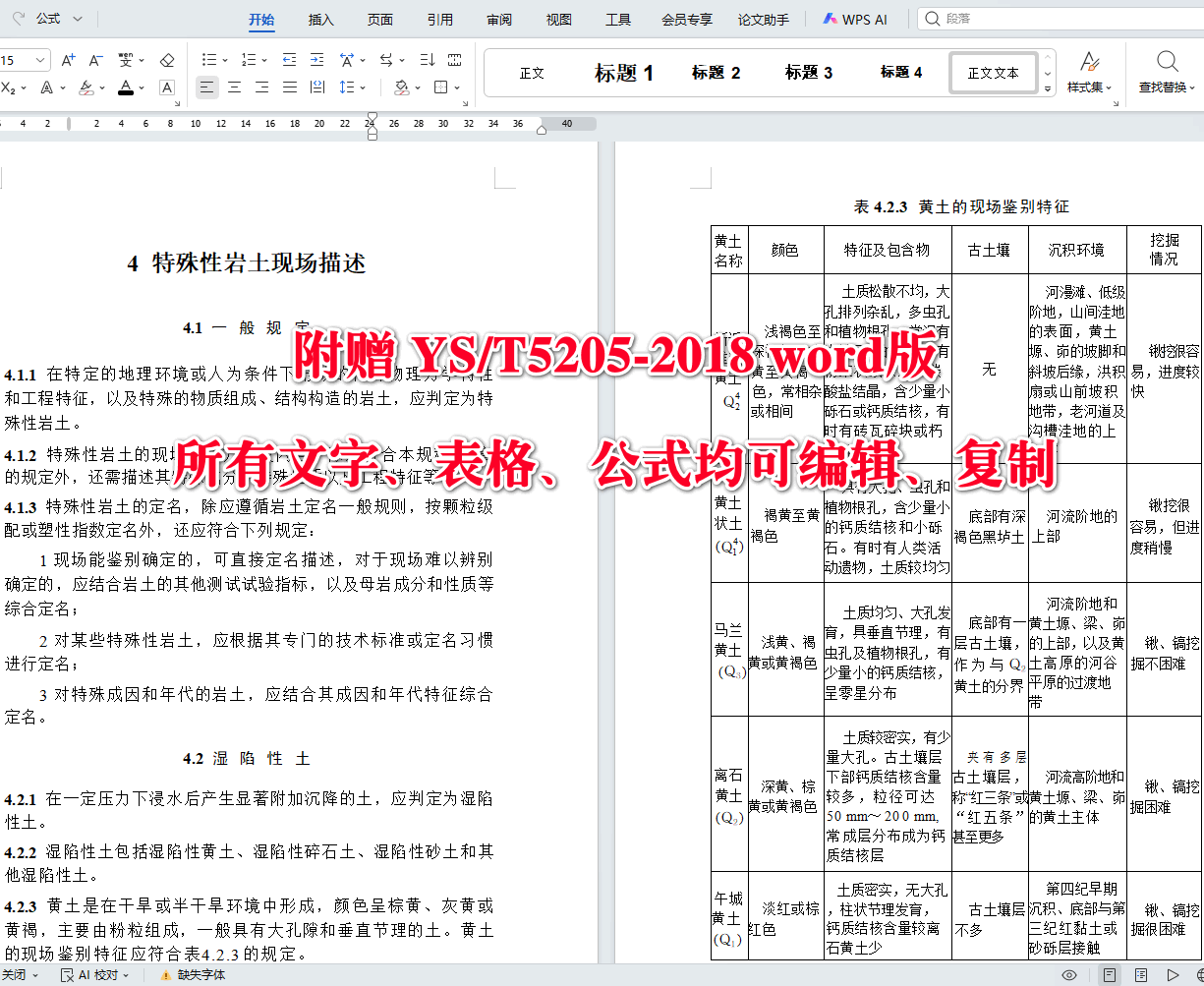
Task: Open the 页面 tab
Action: click(380, 20)
